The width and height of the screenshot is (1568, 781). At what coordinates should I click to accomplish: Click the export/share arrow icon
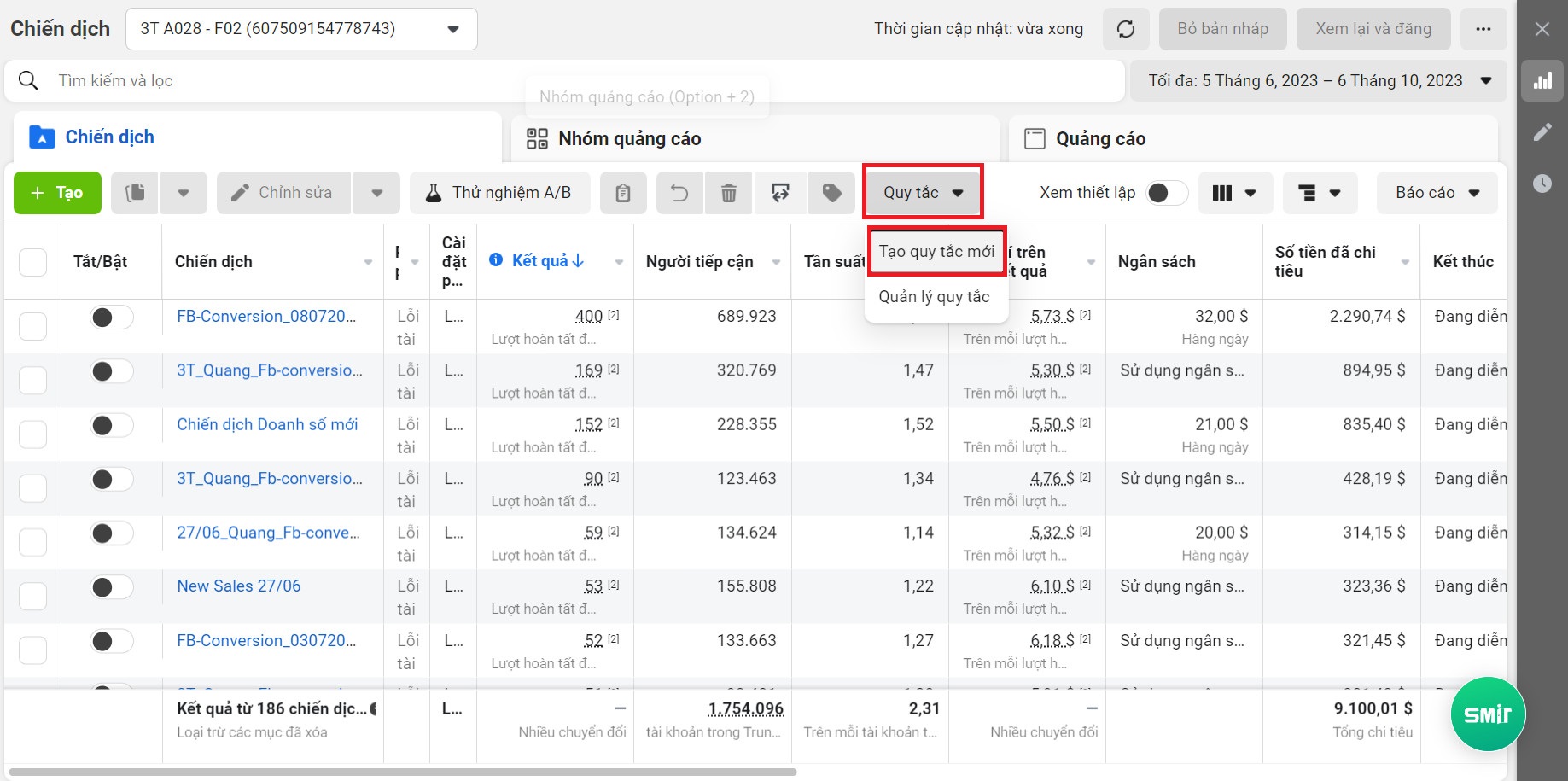[780, 193]
